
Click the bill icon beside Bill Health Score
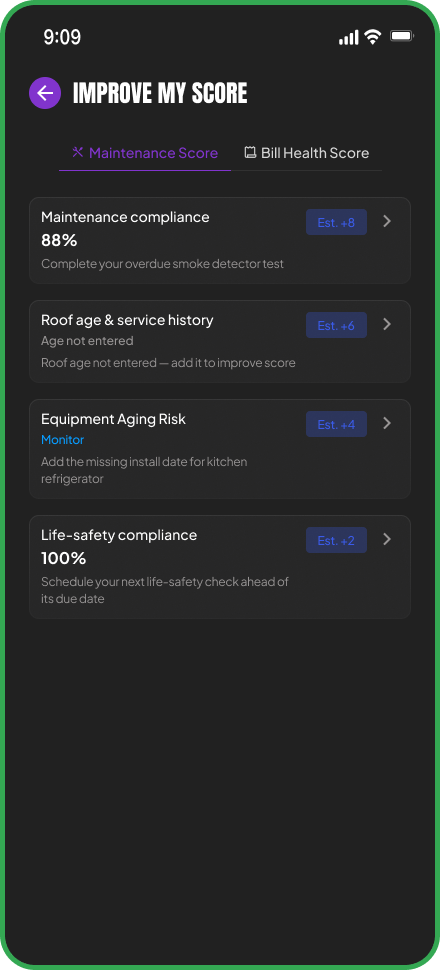[250, 152]
